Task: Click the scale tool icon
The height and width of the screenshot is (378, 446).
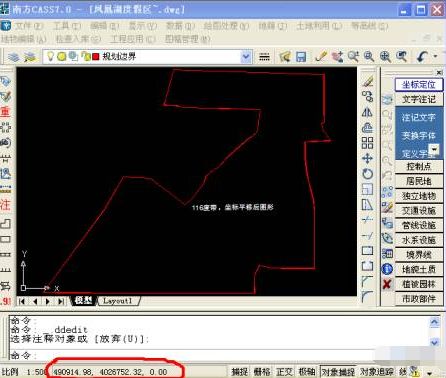Action: click(x=367, y=189)
